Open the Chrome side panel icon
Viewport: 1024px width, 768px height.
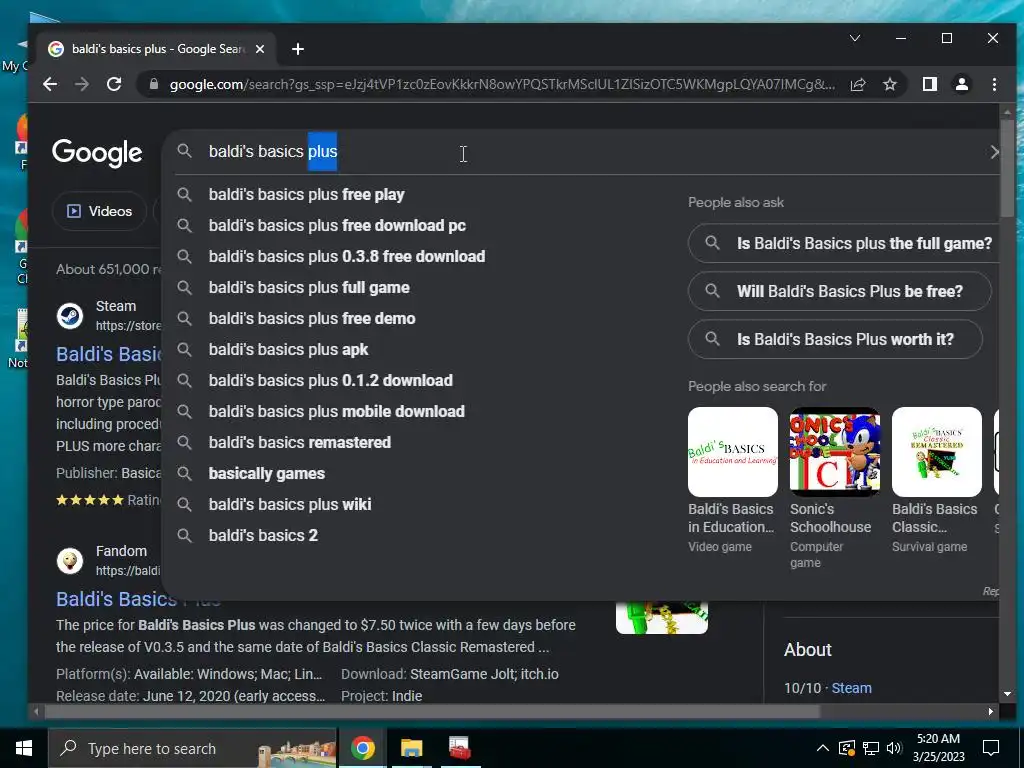coord(929,84)
